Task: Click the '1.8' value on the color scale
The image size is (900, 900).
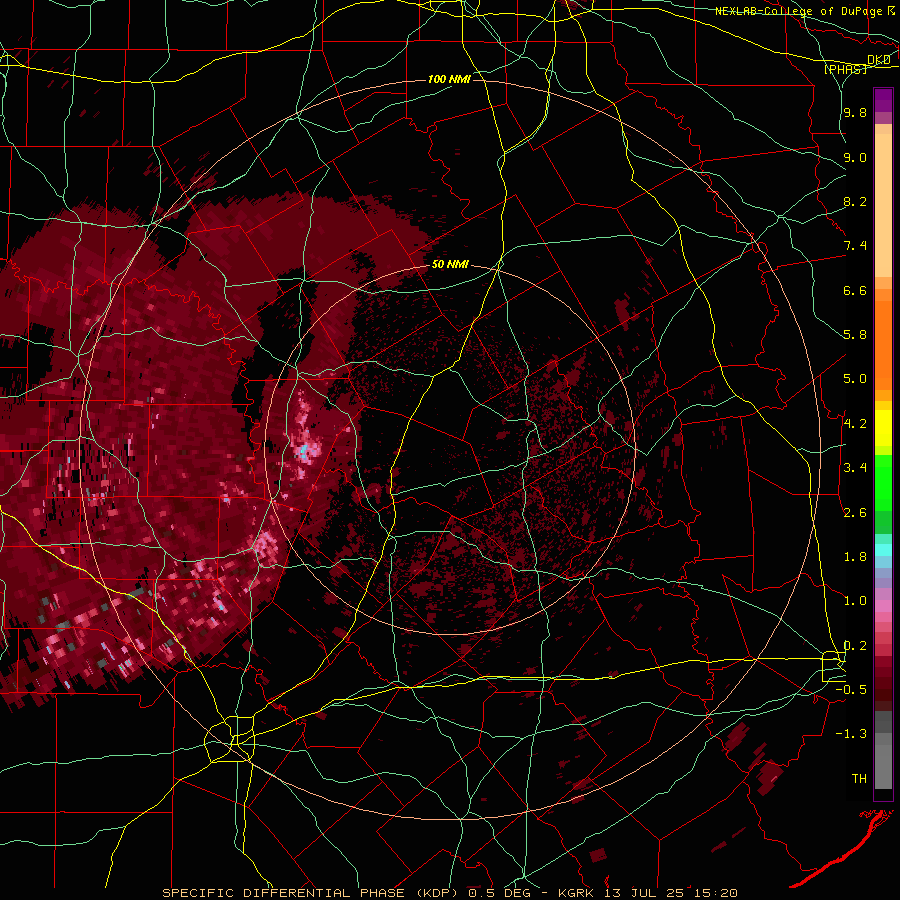Action: coord(855,557)
